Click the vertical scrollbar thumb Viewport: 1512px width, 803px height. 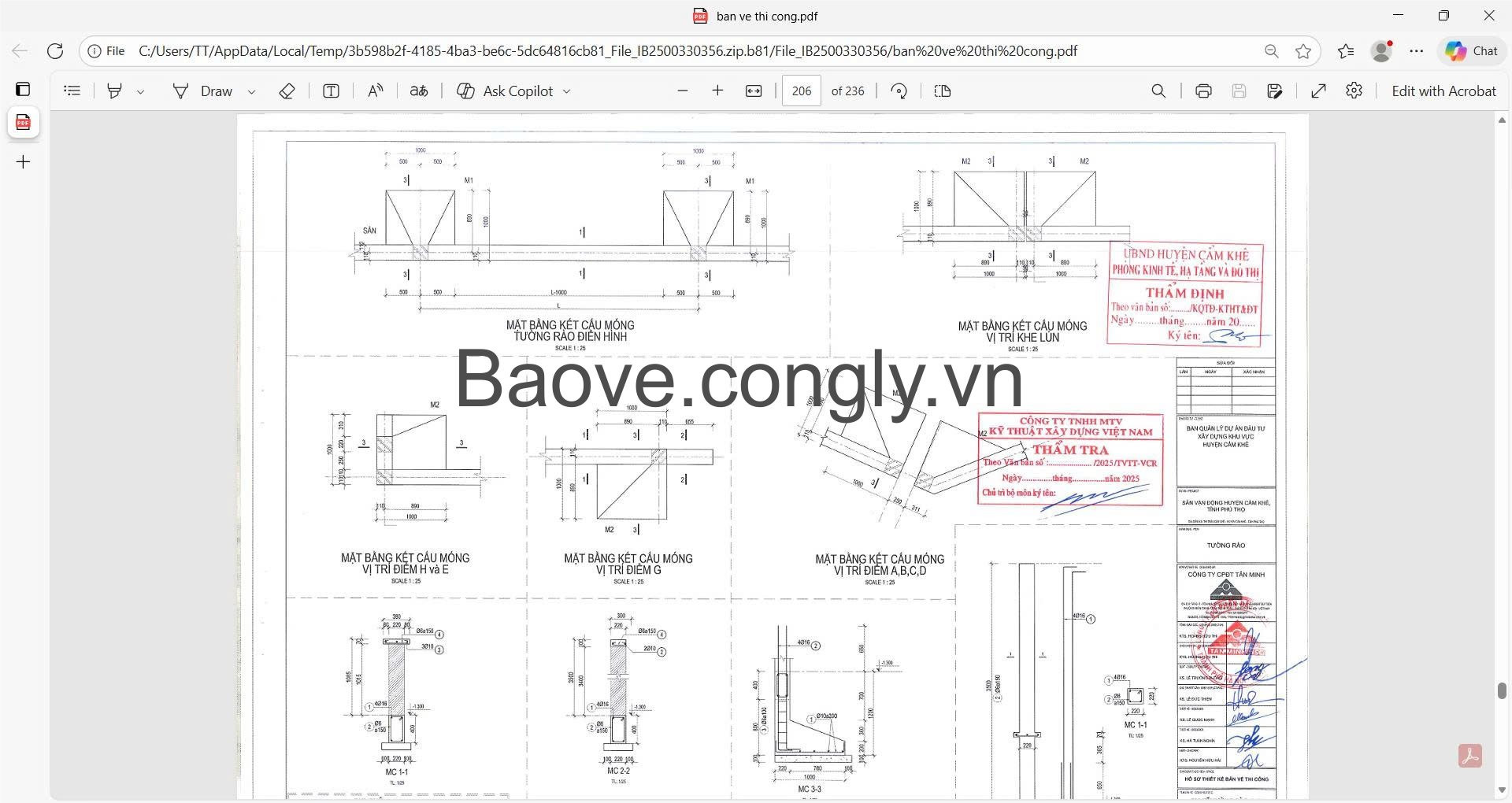coord(1502,691)
